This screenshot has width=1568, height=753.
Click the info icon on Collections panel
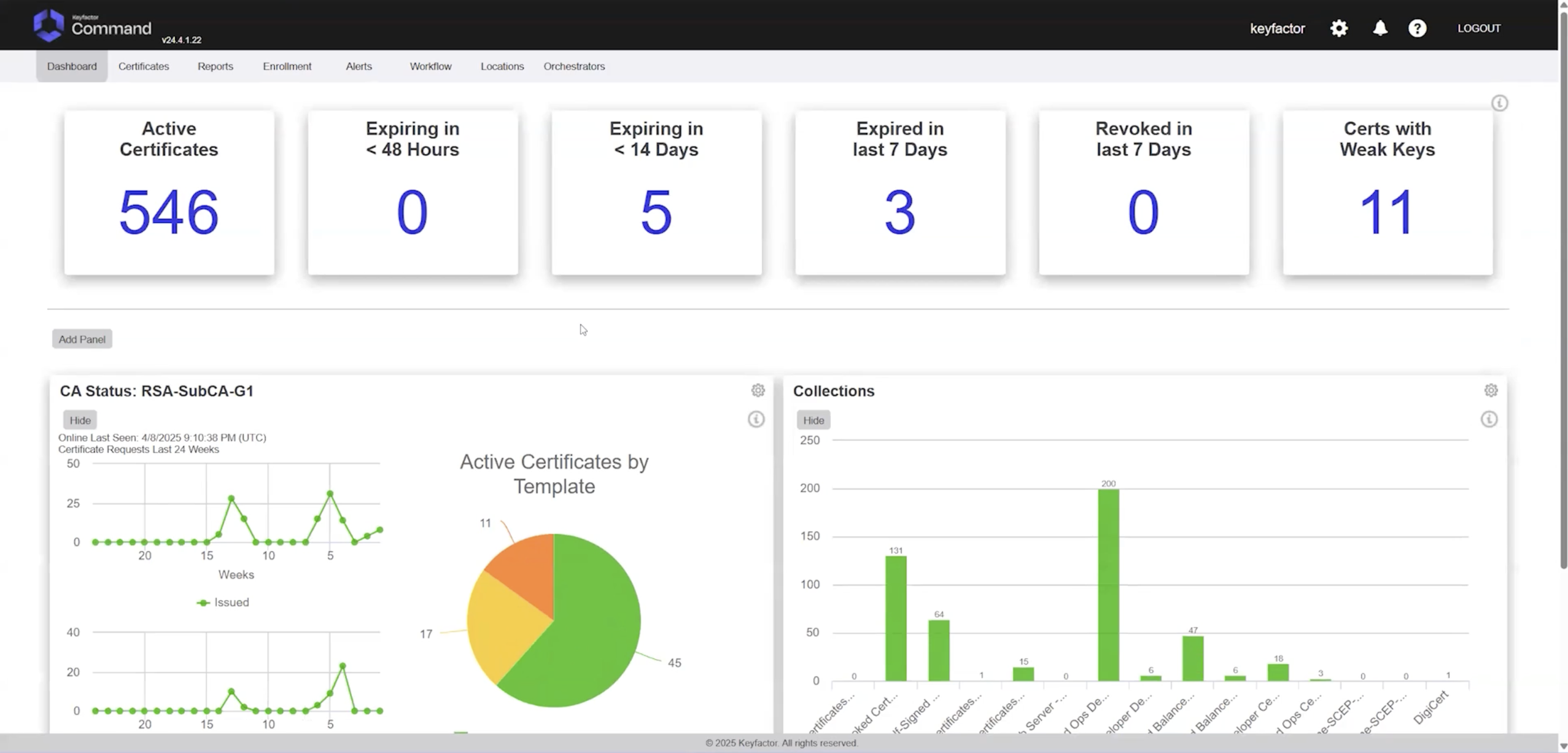(1489, 420)
